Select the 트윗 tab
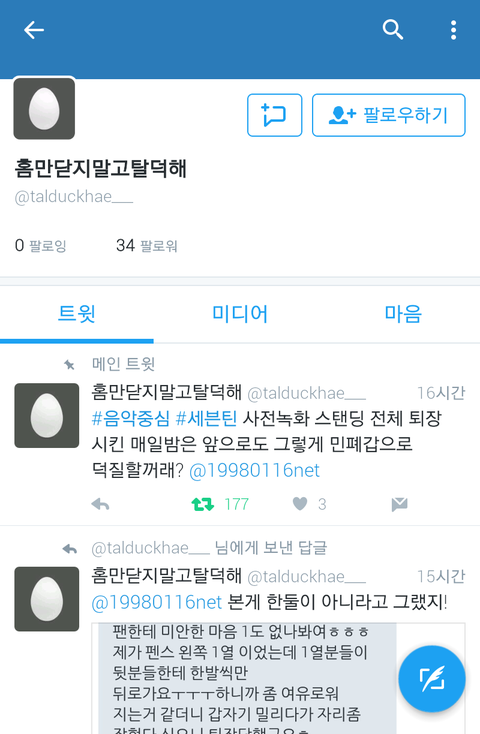The image size is (480, 734). click(x=77, y=314)
